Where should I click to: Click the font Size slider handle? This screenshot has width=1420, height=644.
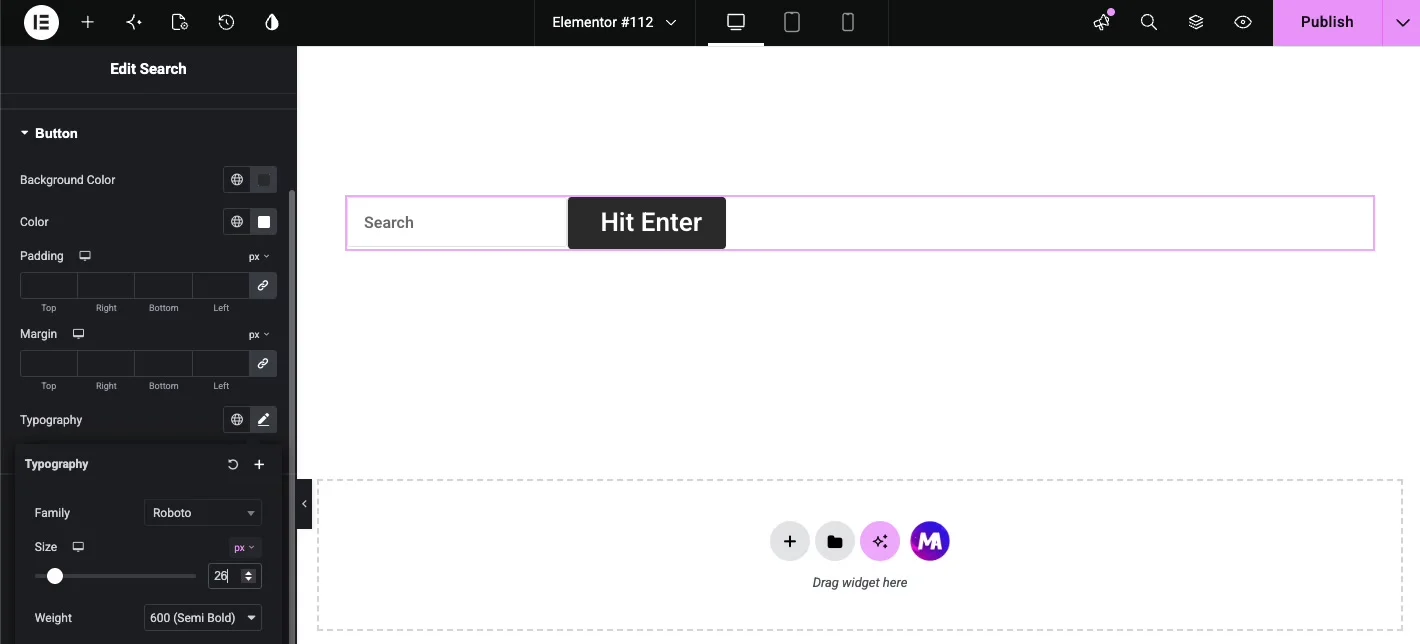pos(55,576)
